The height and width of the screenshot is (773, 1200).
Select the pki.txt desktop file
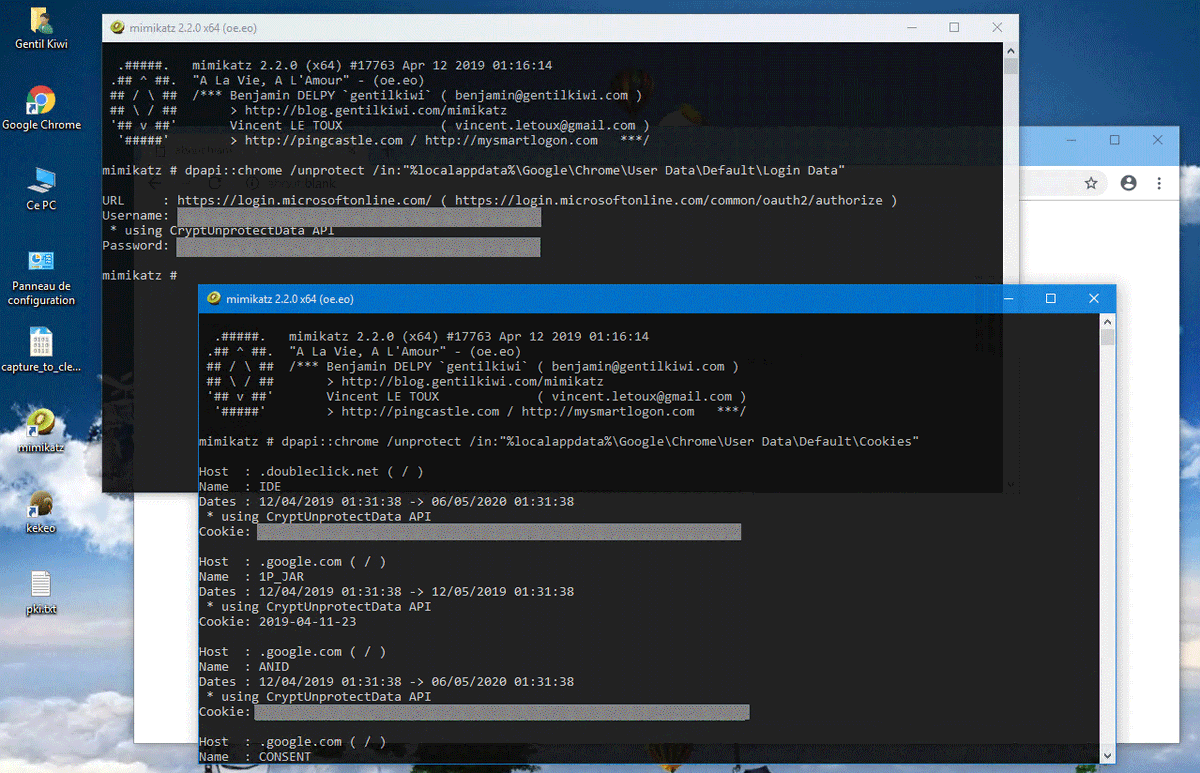[x=41, y=591]
